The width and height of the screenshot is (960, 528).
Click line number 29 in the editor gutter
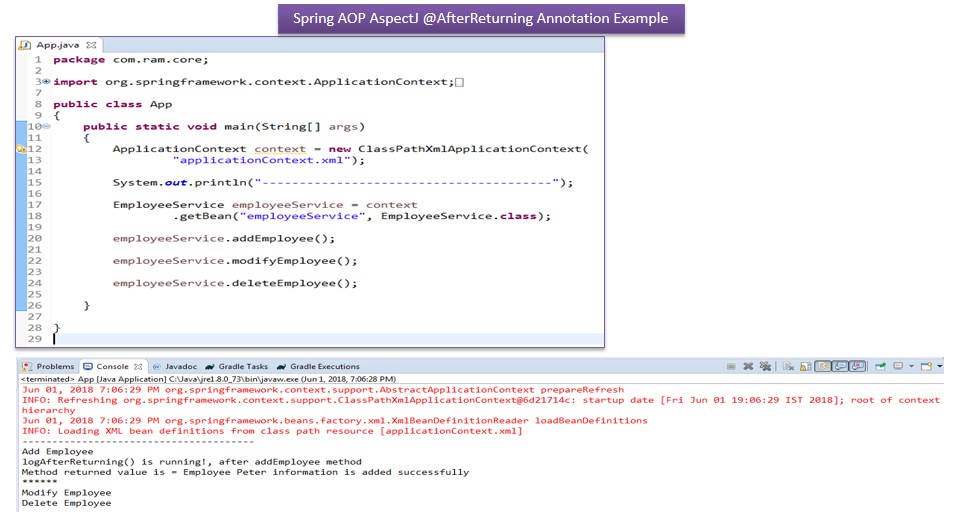[35, 339]
